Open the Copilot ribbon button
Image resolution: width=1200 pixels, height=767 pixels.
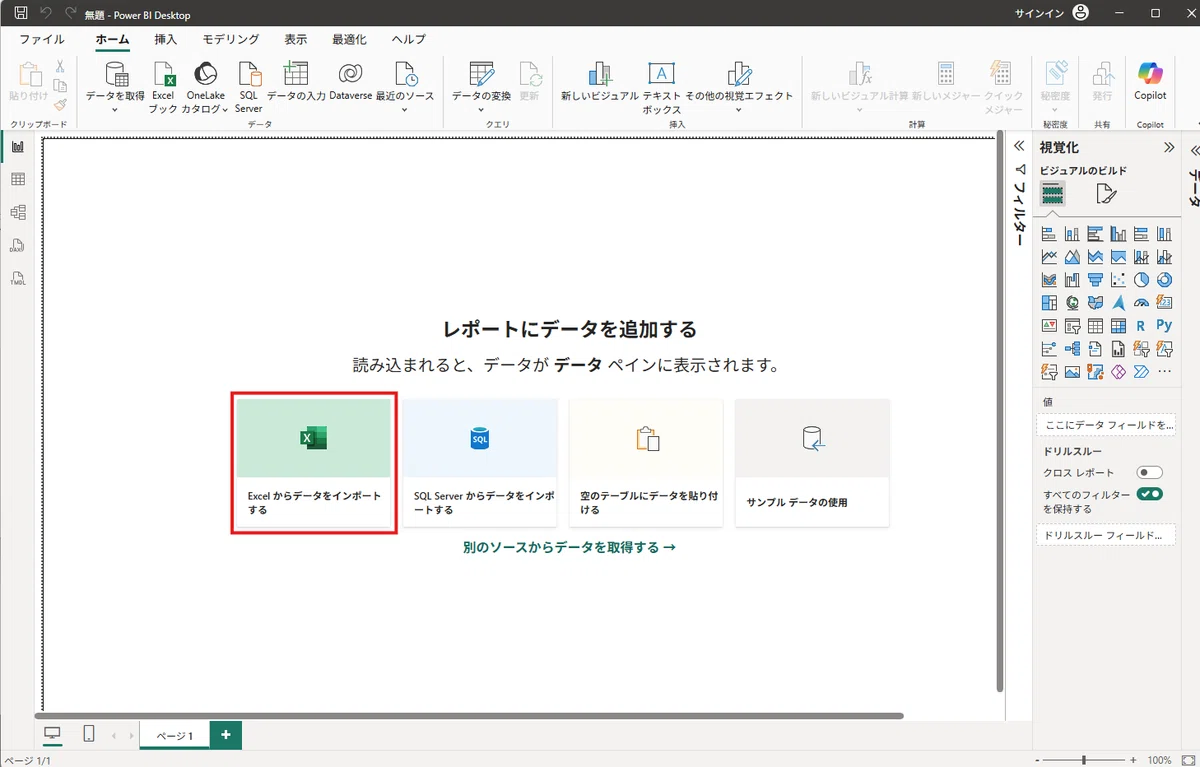click(1150, 82)
